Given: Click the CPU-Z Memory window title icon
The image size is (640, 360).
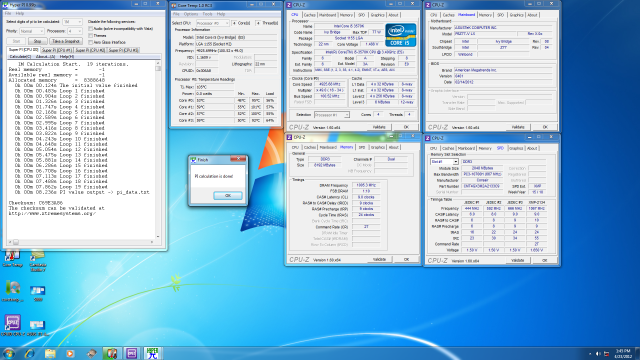Looking at the screenshot, I should point(289,137).
